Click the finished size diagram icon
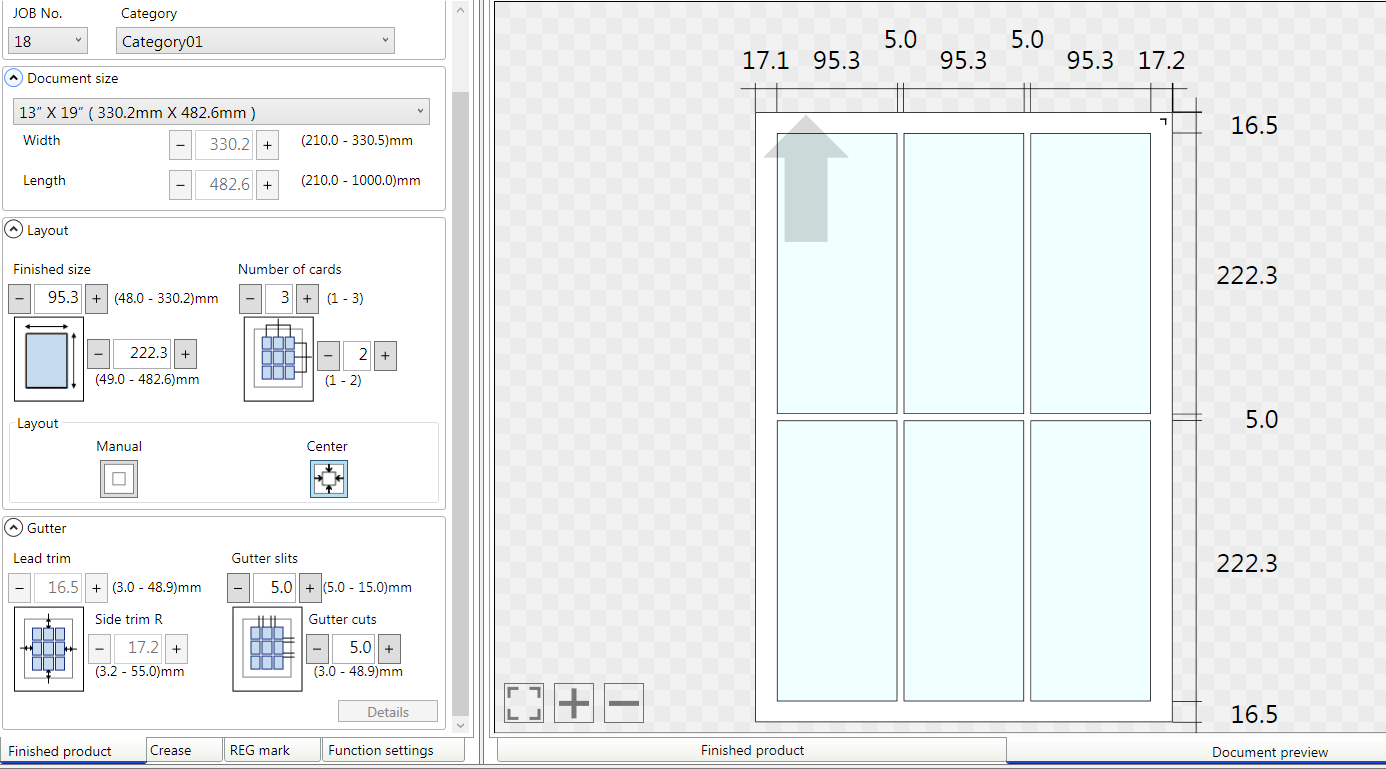Image resolution: width=1386 pixels, height=769 pixels. [x=49, y=360]
